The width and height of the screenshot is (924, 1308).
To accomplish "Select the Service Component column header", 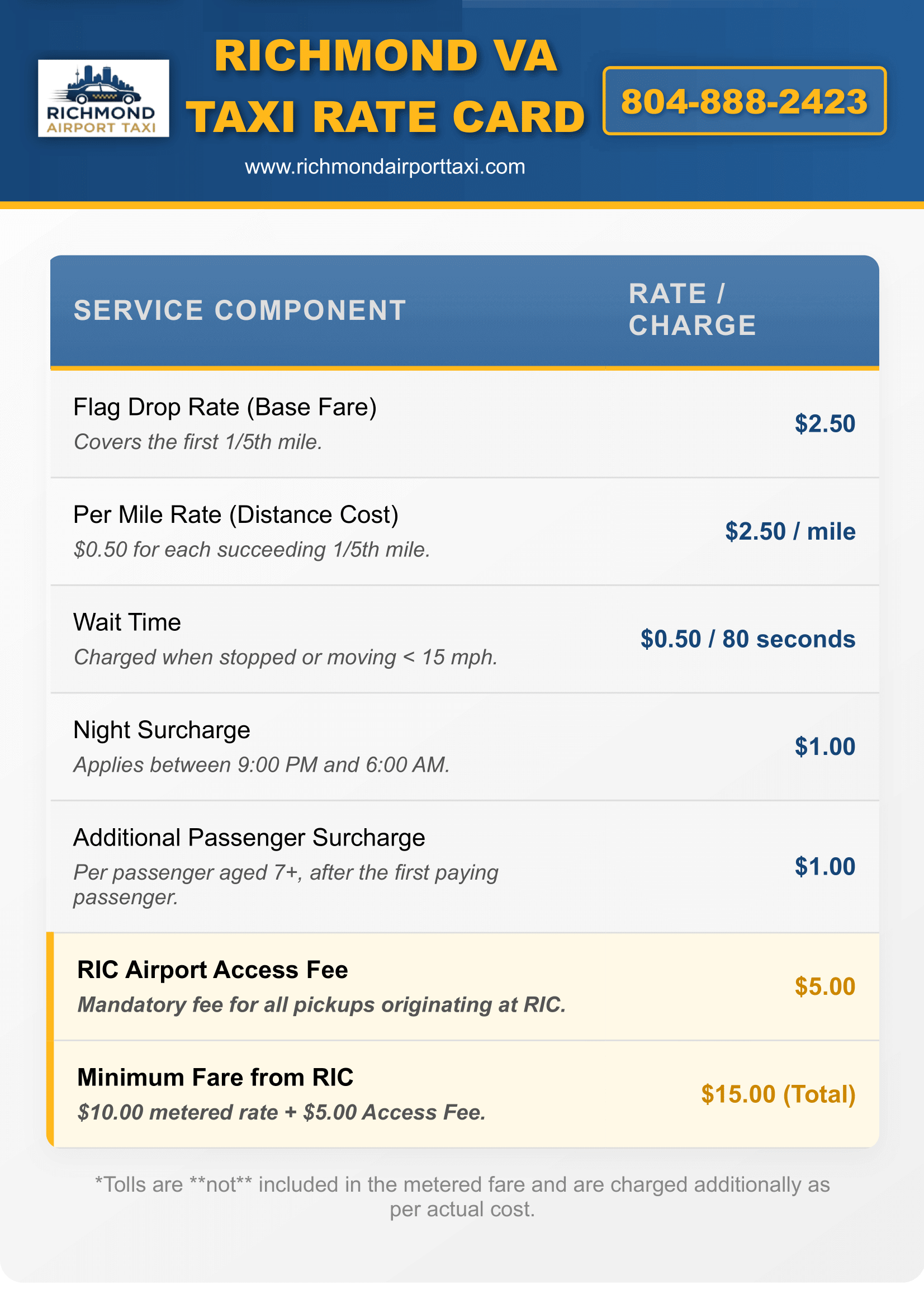I will coord(240,310).
